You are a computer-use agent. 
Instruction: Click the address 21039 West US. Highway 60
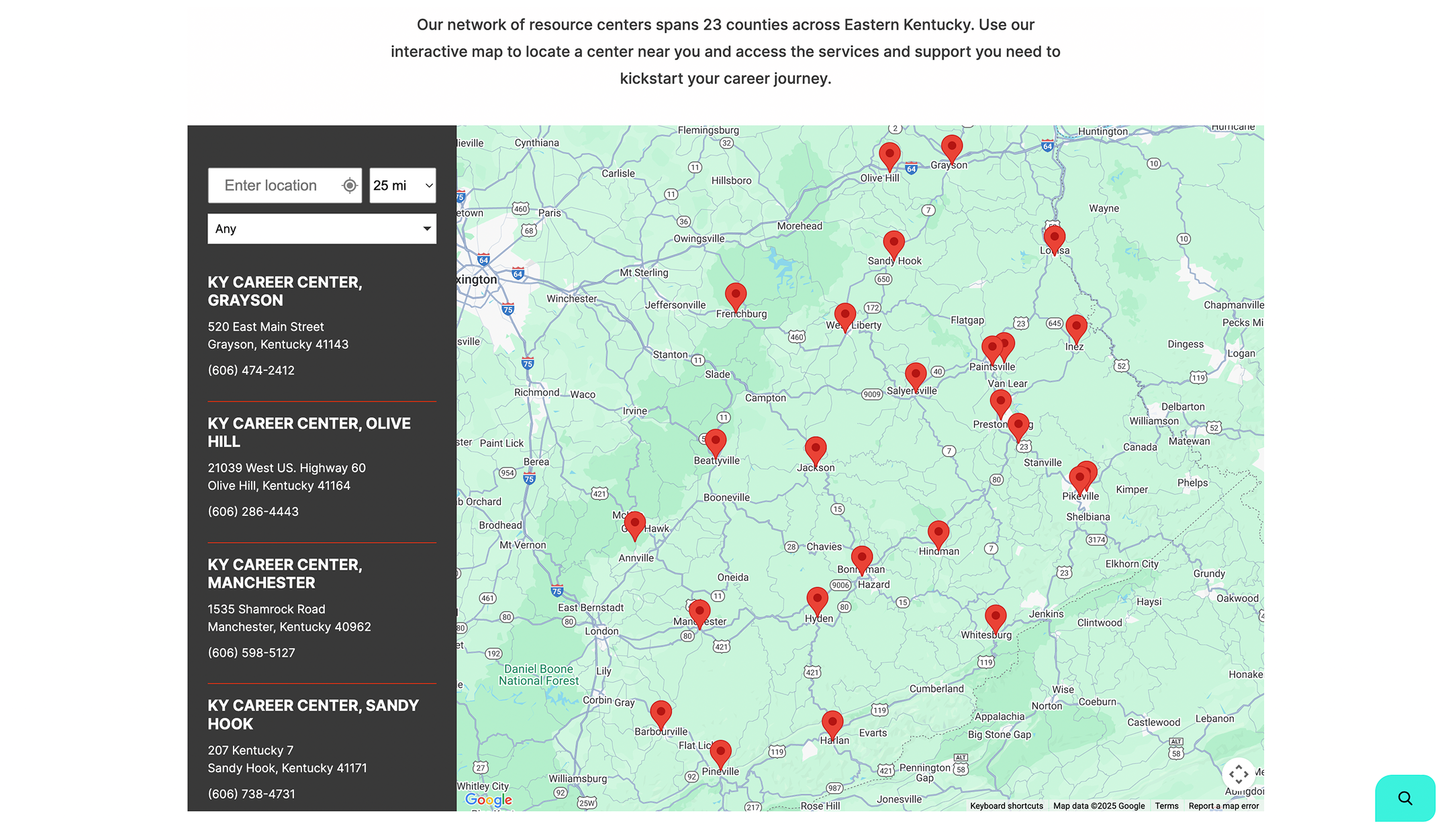tap(287, 468)
